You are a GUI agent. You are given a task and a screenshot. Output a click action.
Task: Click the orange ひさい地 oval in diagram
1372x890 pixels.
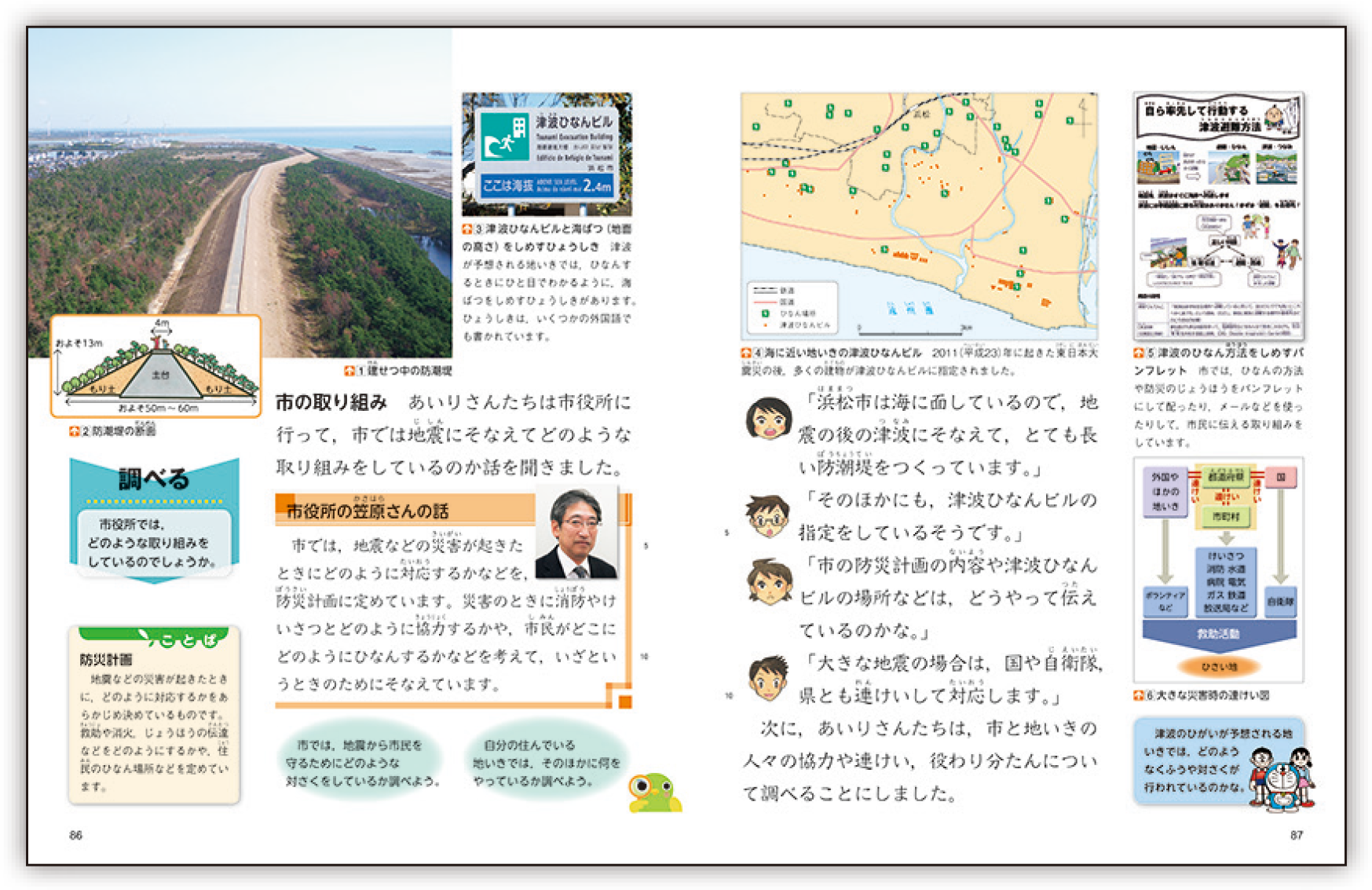[x=1218, y=666]
